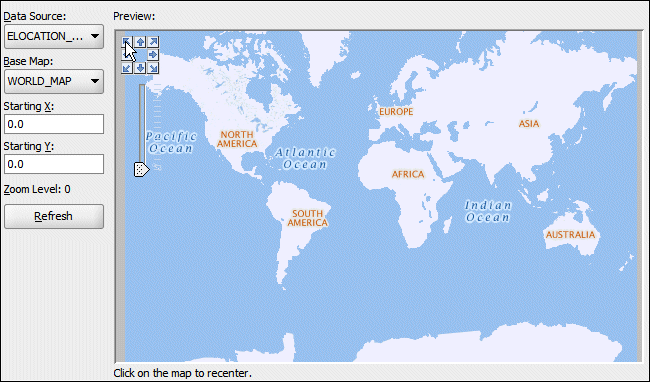Focus the Starting Y input field
Screen dimensions: 650x382
point(54,164)
